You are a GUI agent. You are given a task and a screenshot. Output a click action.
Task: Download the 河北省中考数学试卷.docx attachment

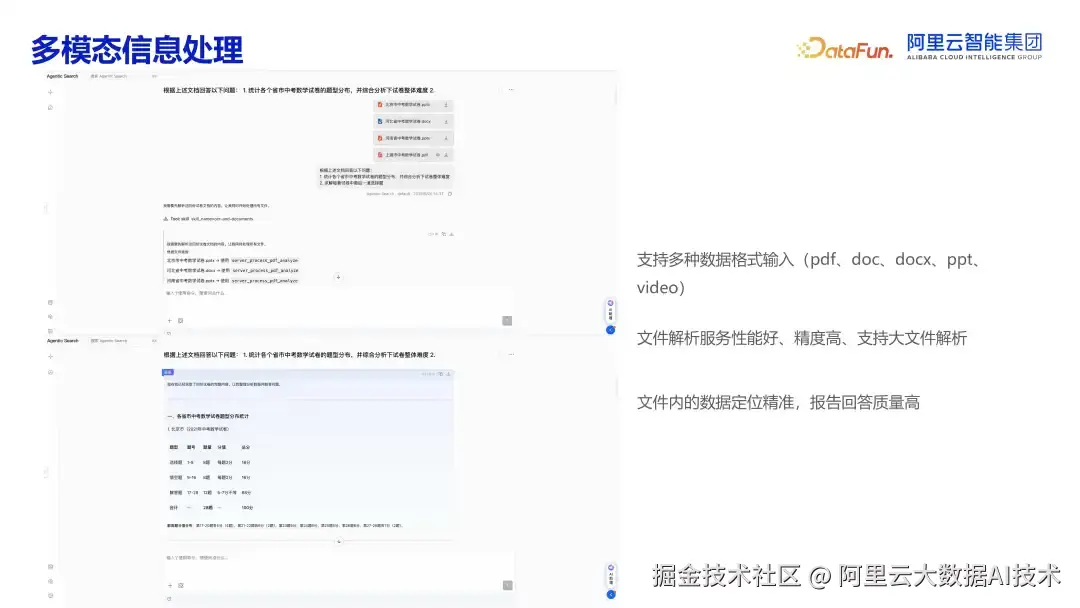pyautogui.click(x=446, y=121)
